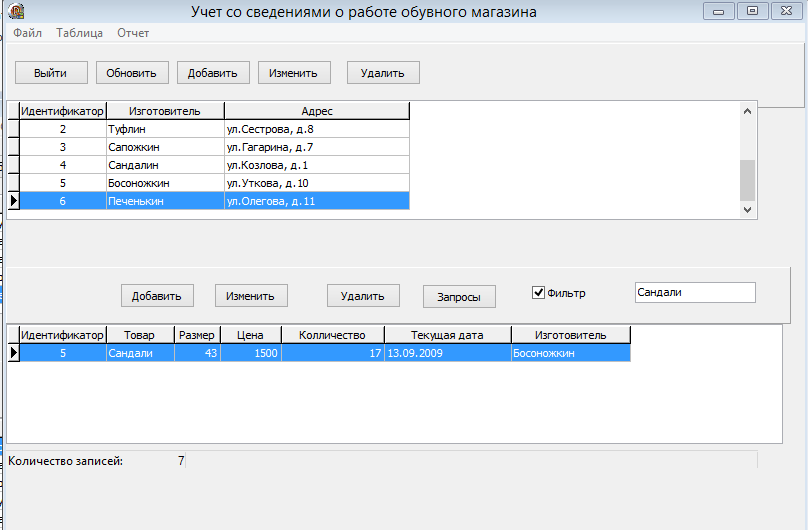Click scroll up arrow of manufacturers grid
The height and width of the screenshot is (530, 808).
pos(748,111)
